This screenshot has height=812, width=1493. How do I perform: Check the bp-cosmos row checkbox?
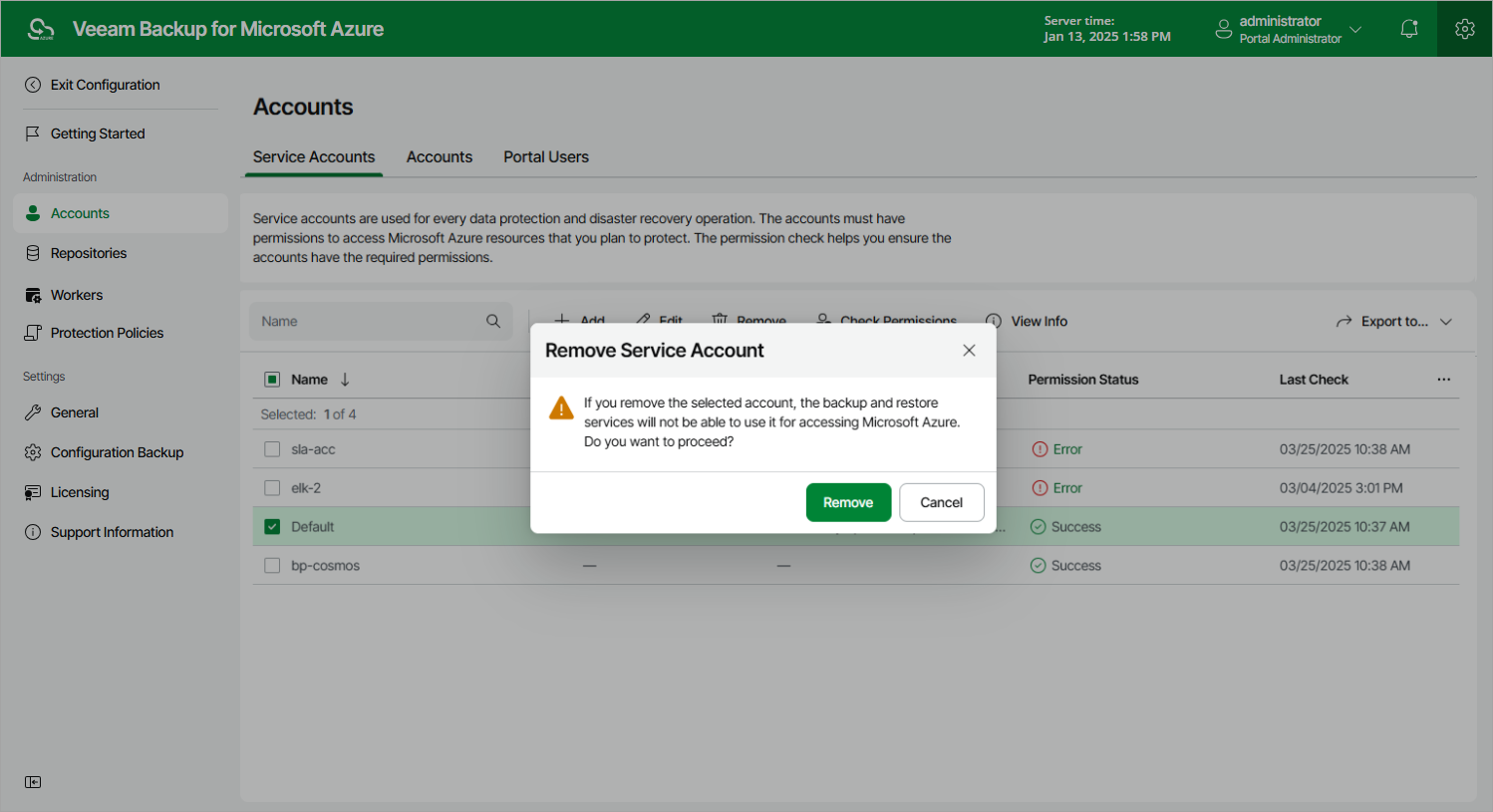(x=272, y=566)
